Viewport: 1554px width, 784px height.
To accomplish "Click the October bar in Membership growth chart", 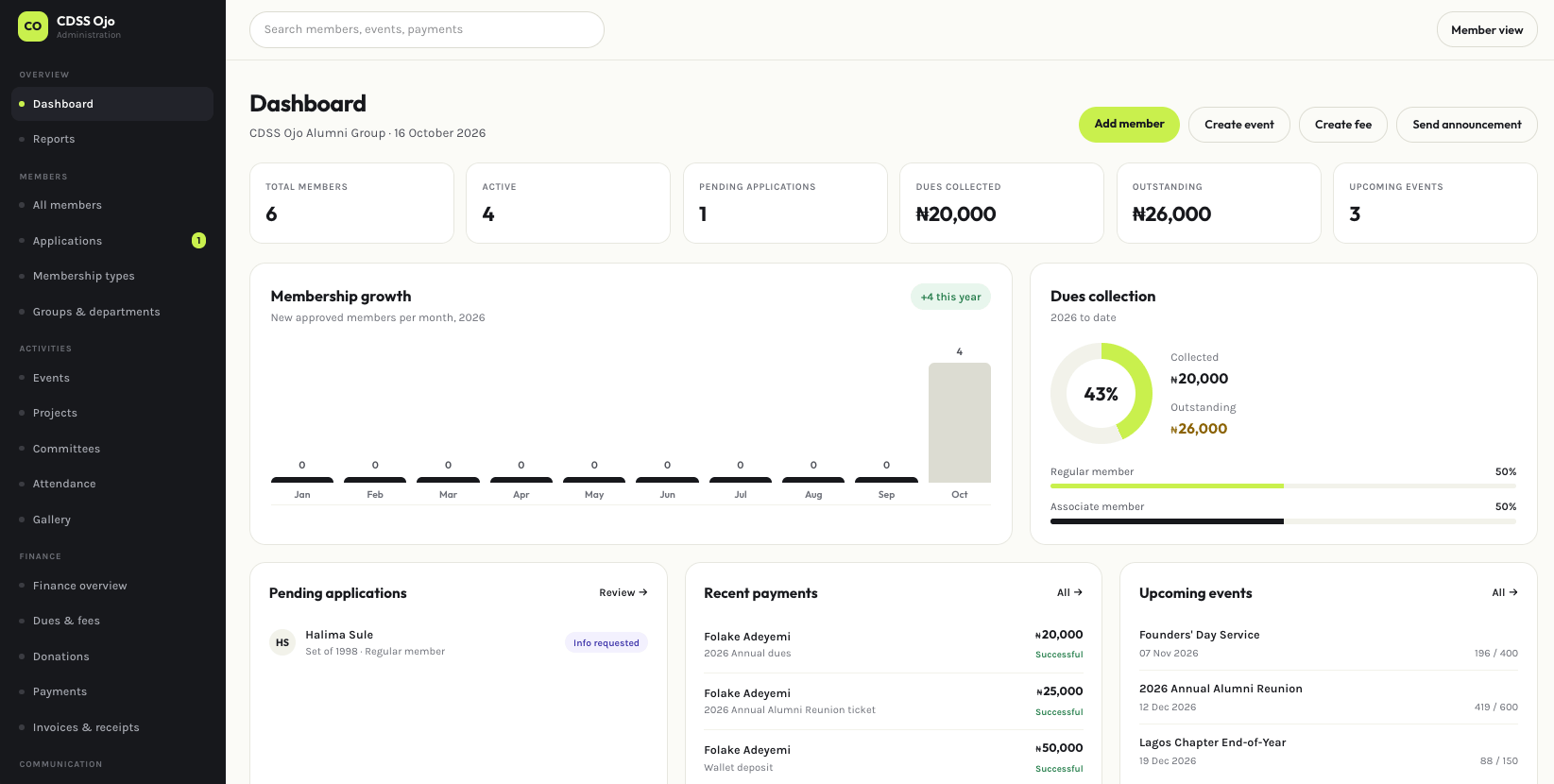I will 960,423.
